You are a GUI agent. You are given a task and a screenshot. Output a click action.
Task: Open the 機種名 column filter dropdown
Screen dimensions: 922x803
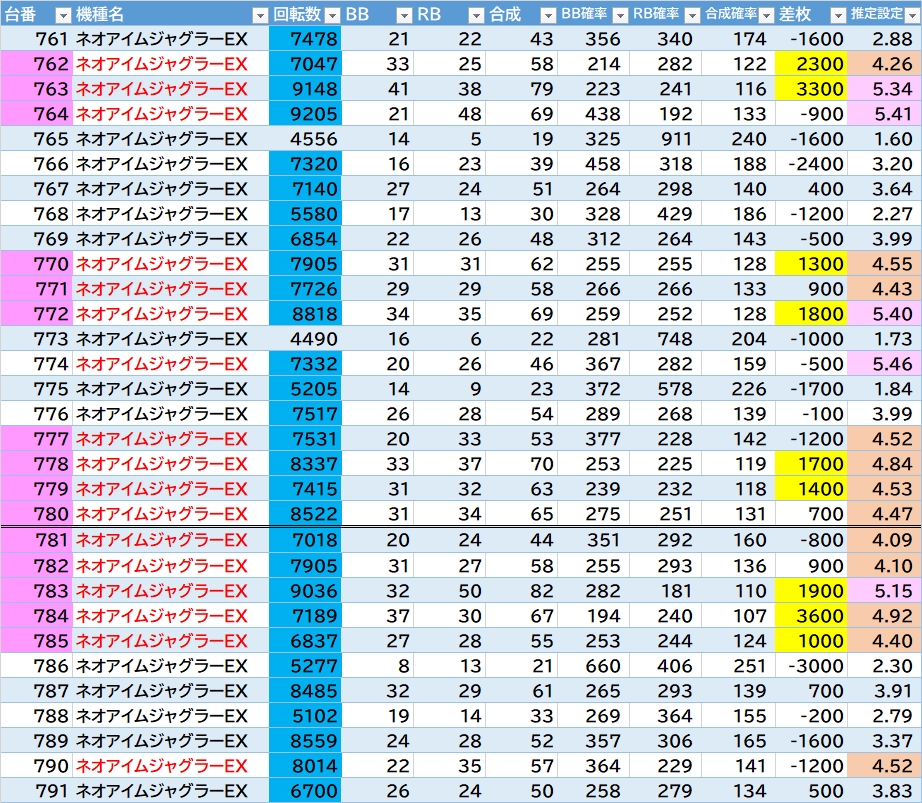point(260,15)
